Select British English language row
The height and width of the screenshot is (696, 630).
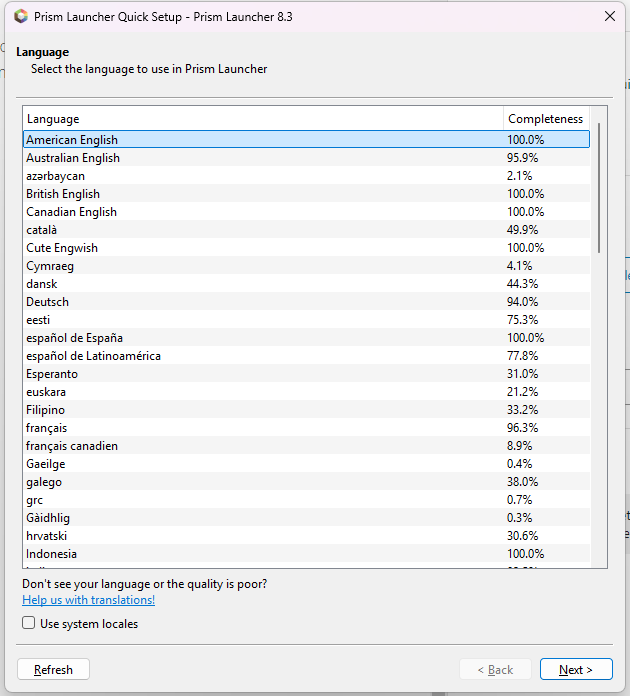pyautogui.click(x=306, y=194)
